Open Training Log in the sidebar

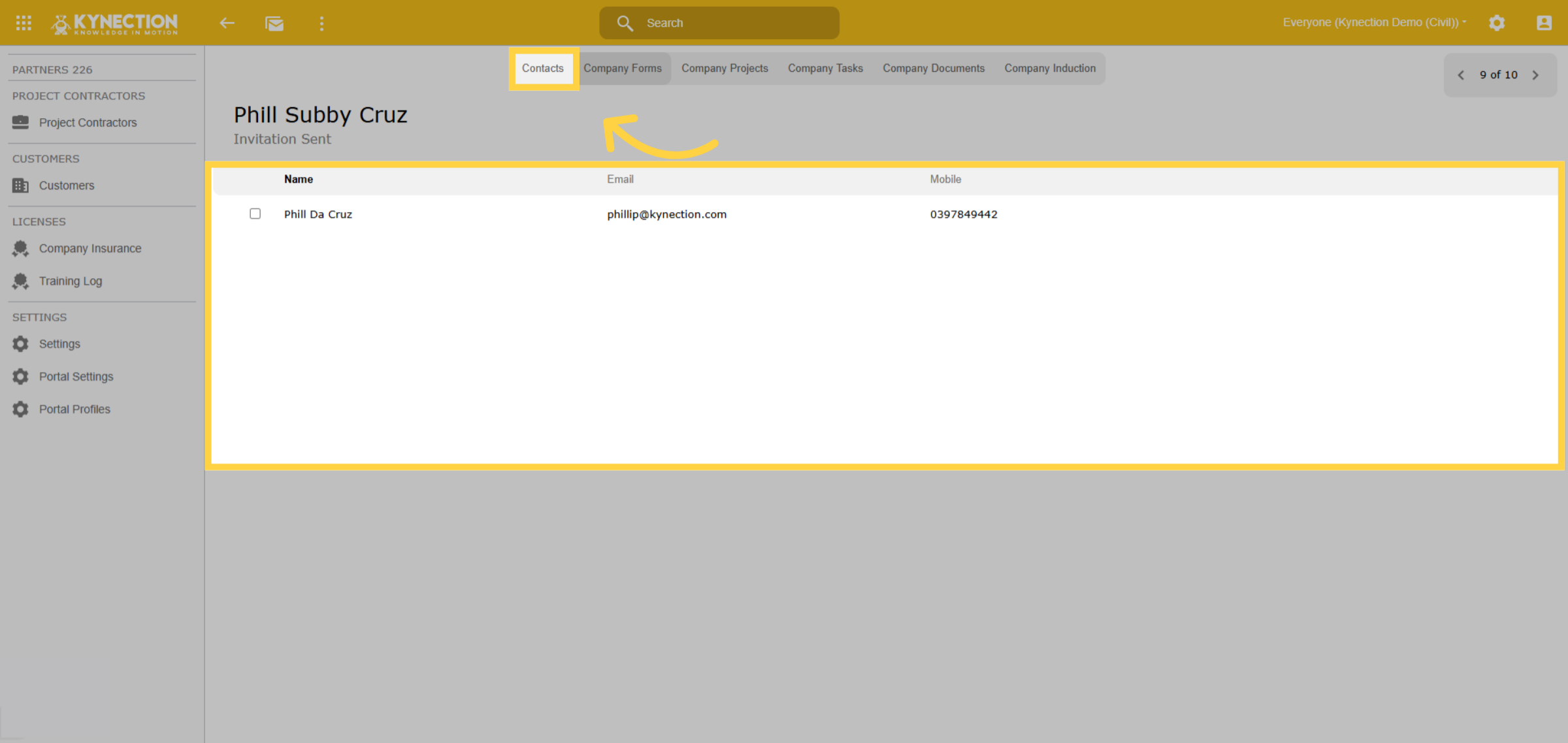pos(71,281)
